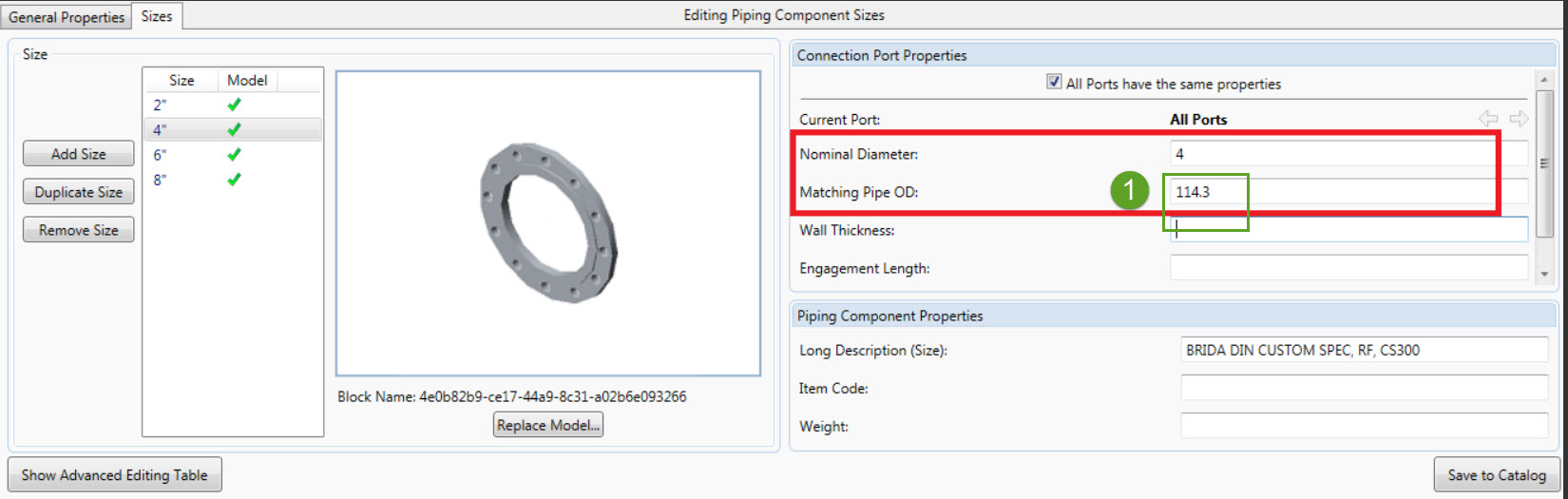Image resolution: width=1568 pixels, height=499 pixels.
Task: Select the 8" size row
Action: 233,179
